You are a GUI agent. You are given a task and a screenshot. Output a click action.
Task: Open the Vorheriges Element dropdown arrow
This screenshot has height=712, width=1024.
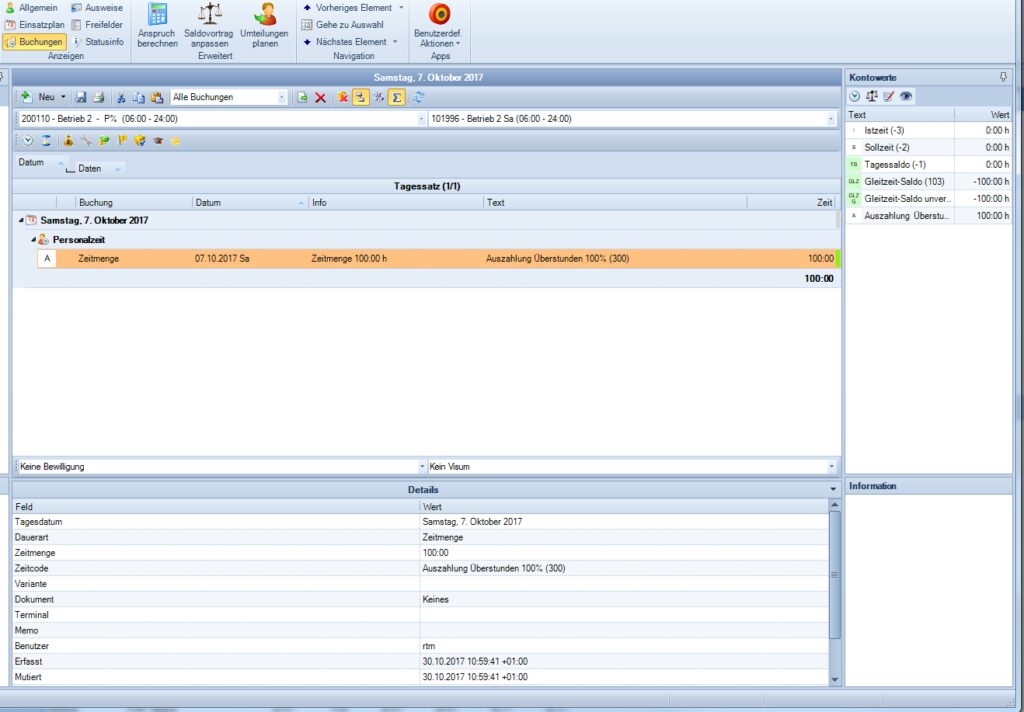pos(401,8)
